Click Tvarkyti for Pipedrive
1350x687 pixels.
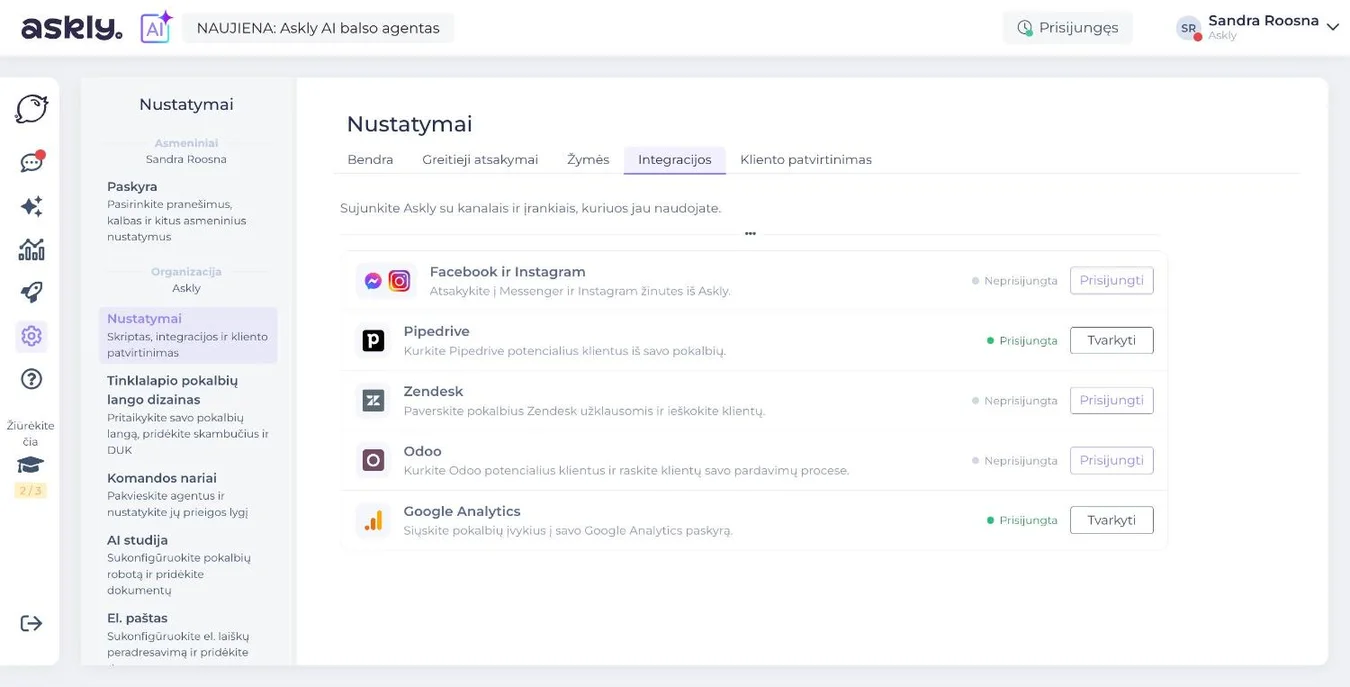1111,341
